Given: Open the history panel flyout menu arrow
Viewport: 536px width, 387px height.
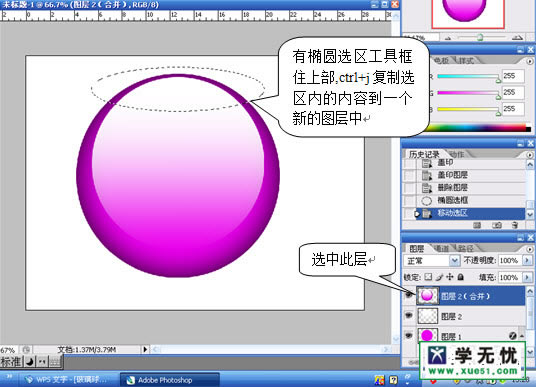Looking at the screenshot, I should [x=530, y=155].
